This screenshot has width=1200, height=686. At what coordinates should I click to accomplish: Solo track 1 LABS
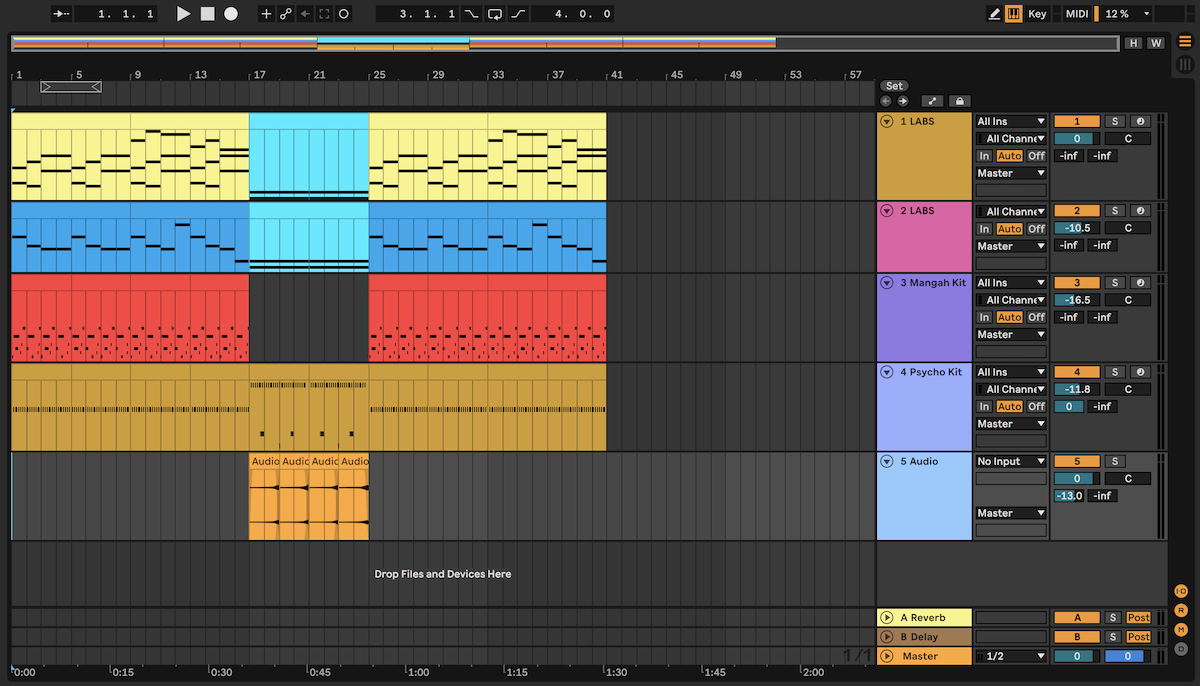1114,121
